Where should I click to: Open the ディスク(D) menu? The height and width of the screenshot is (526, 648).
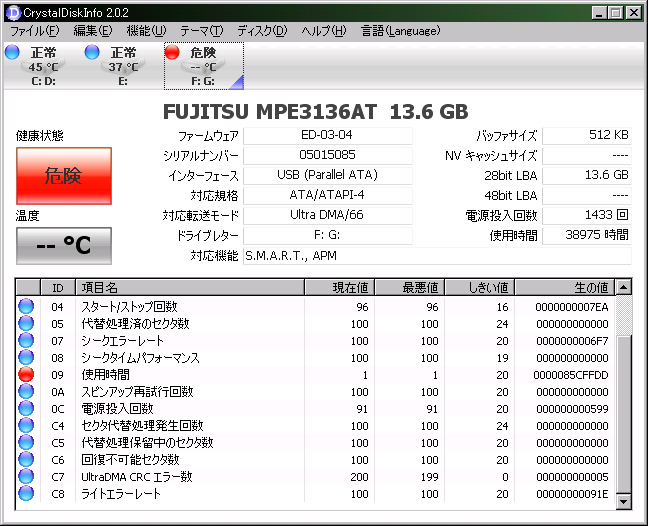tap(262, 31)
